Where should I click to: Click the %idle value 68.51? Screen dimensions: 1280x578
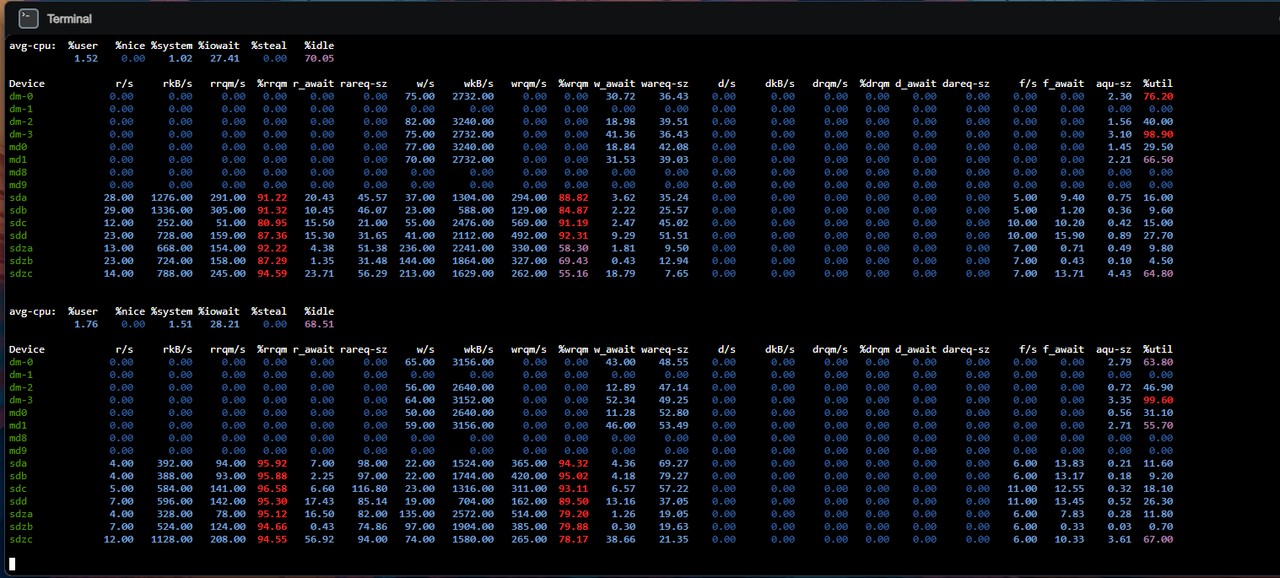click(319, 324)
